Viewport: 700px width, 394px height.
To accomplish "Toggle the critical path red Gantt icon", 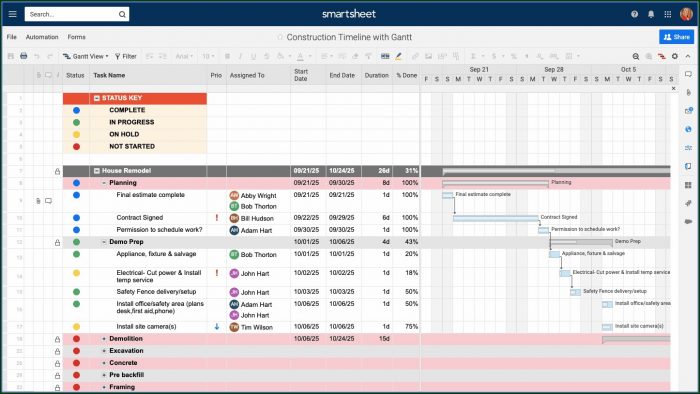I will tap(662, 56).
